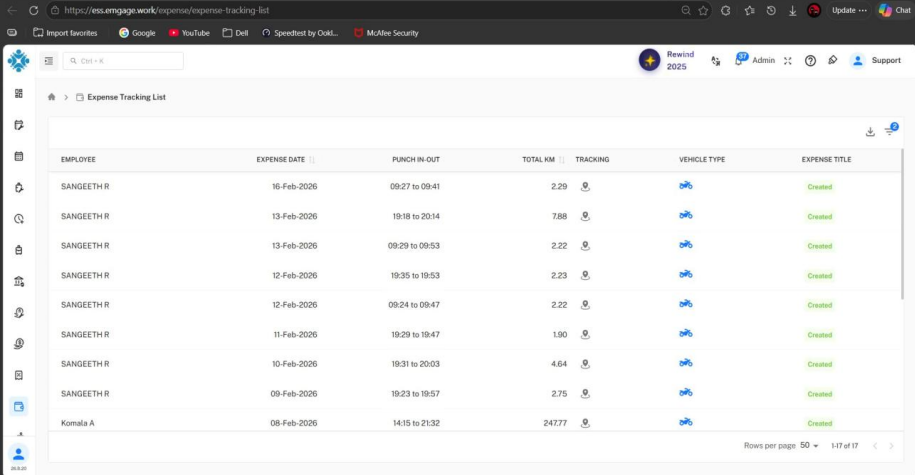Open the YouTube bookmark
915x475 pixels.
point(189,33)
